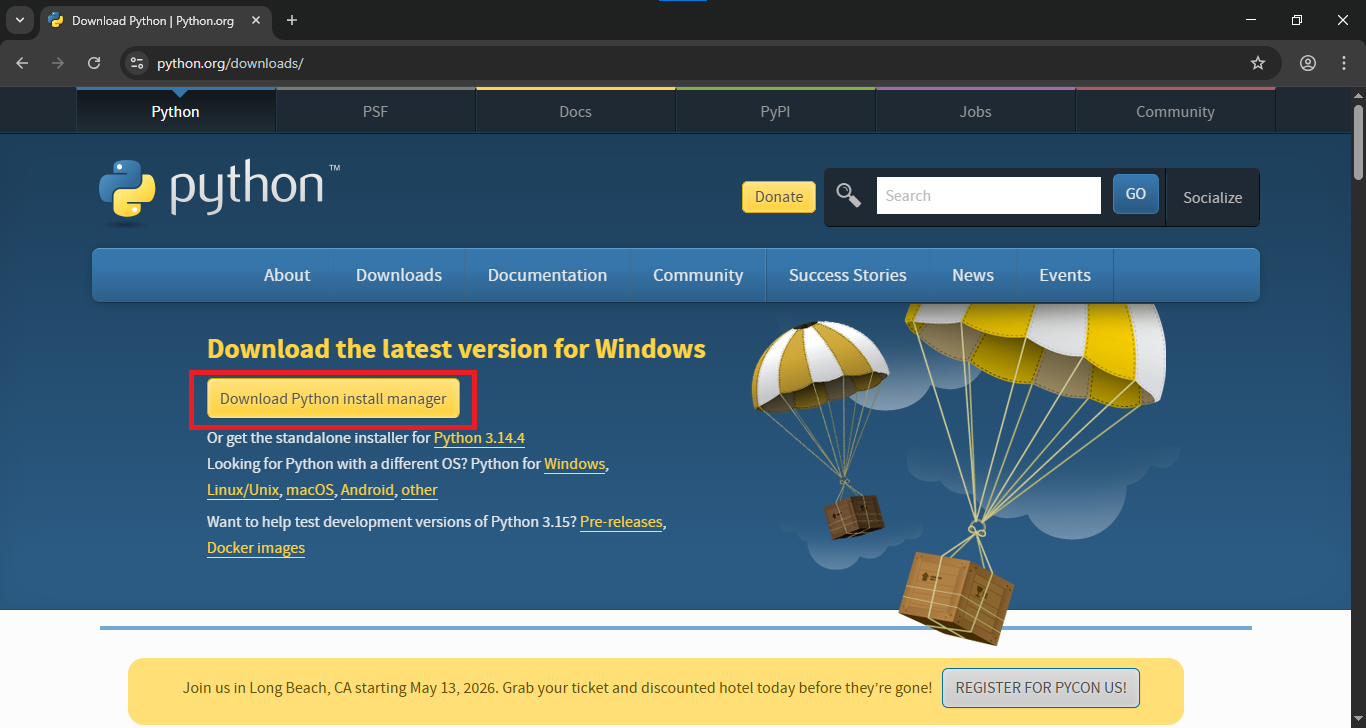The height and width of the screenshot is (728, 1366).
Task: Click the address bar URL
Action: (230, 63)
